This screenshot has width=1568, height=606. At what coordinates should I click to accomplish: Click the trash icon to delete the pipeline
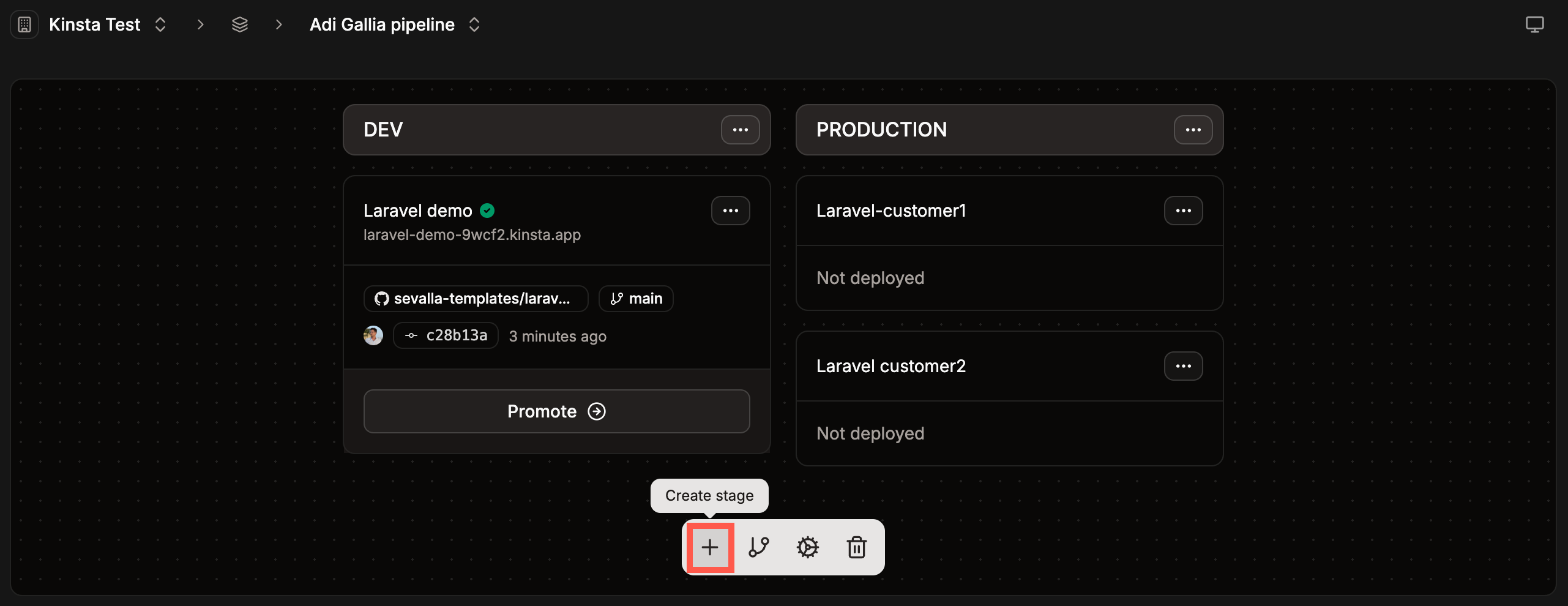click(856, 547)
